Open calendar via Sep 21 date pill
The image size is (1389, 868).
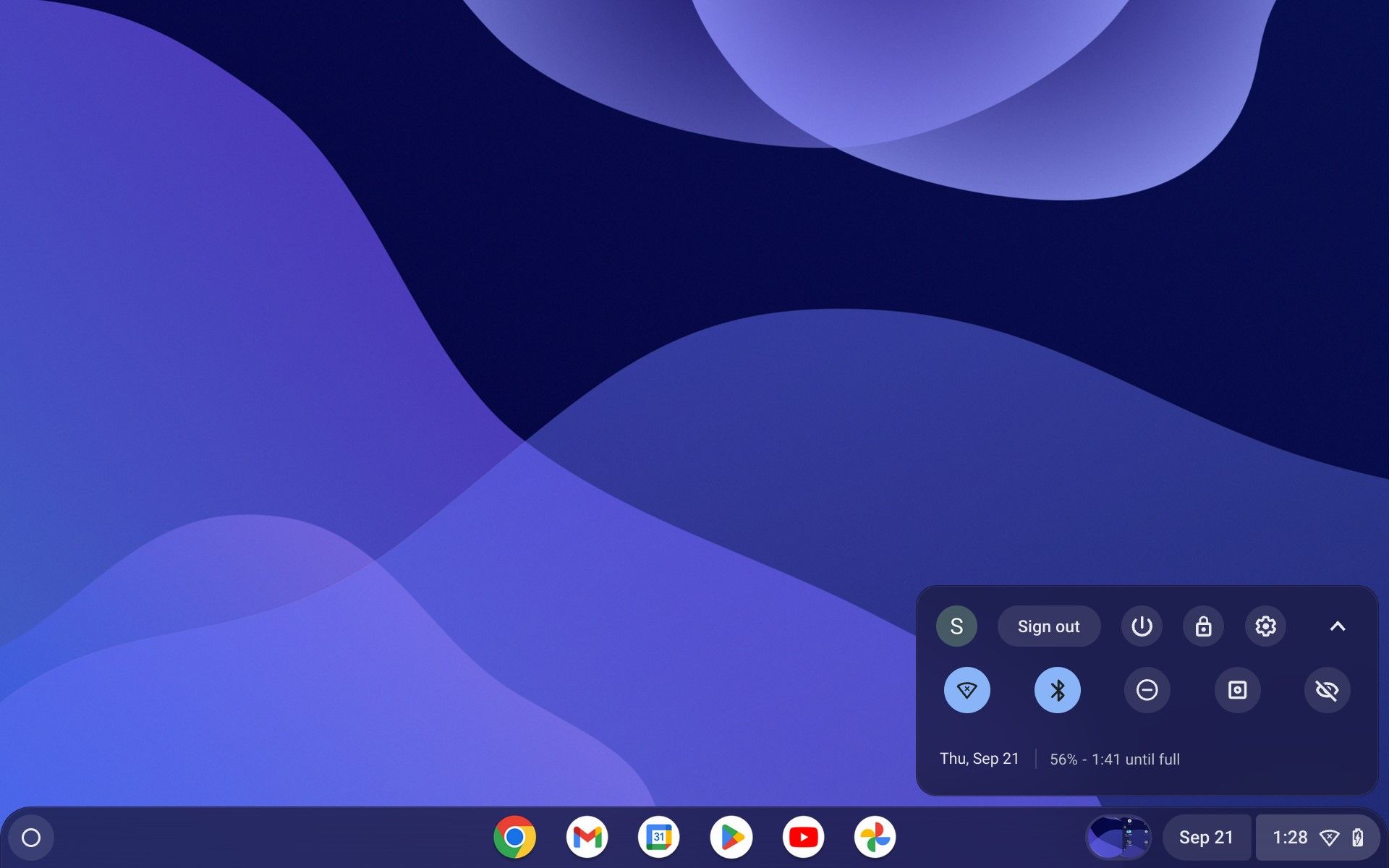pos(1206,837)
